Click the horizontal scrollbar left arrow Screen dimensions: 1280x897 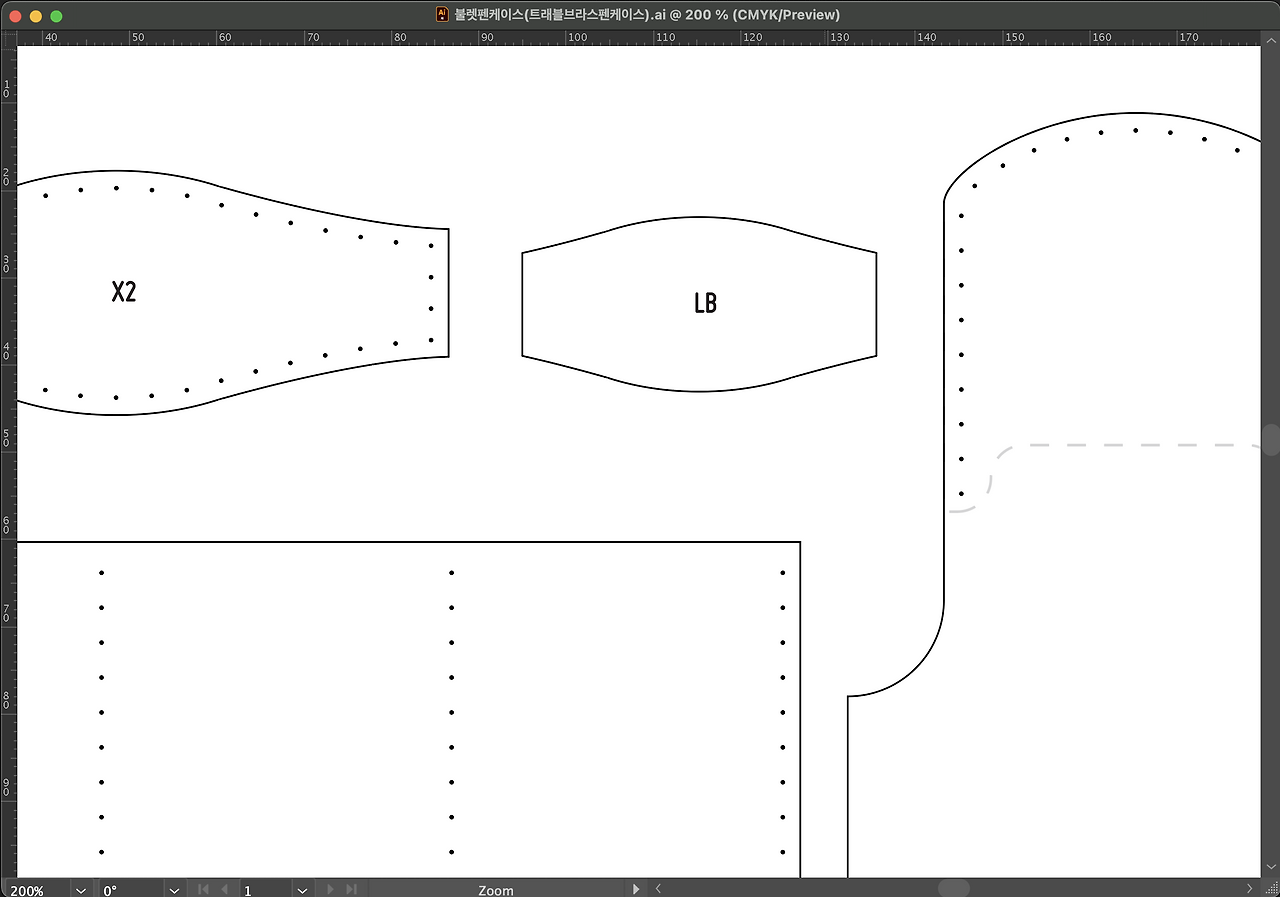tap(658, 888)
